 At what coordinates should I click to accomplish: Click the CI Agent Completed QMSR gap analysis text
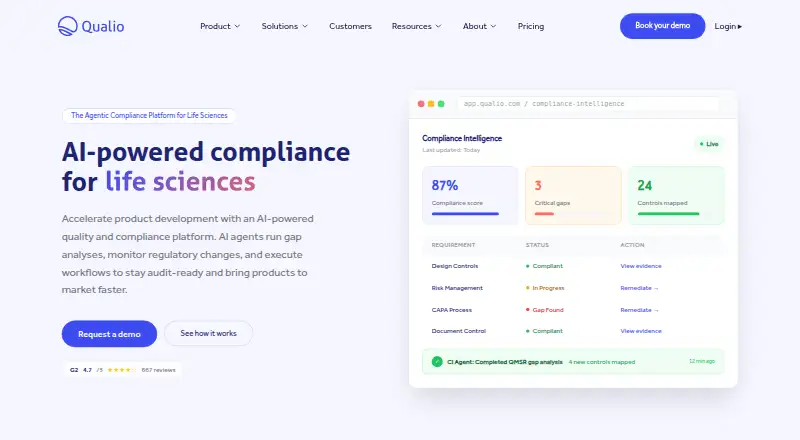pyautogui.click(x=505, y=362)
